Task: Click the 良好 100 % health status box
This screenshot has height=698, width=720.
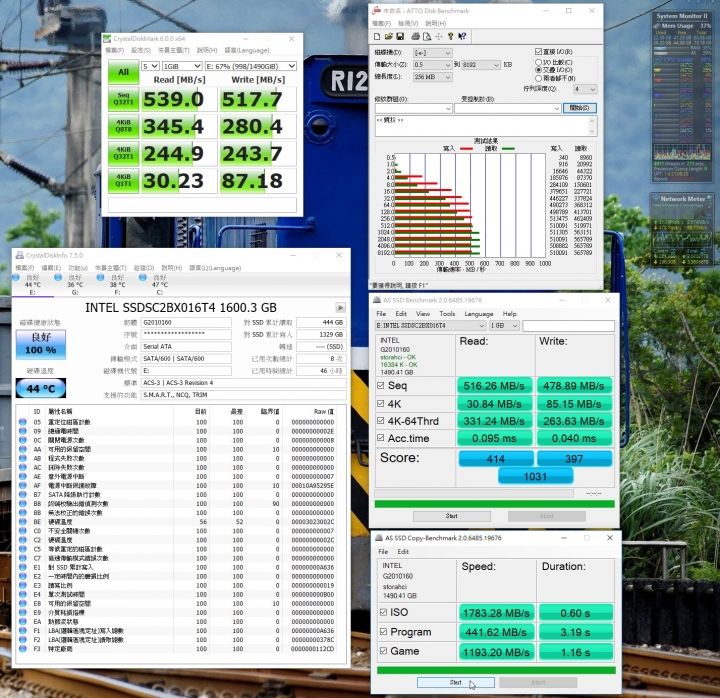Action: pyautogui.click(x=41, y=344)
